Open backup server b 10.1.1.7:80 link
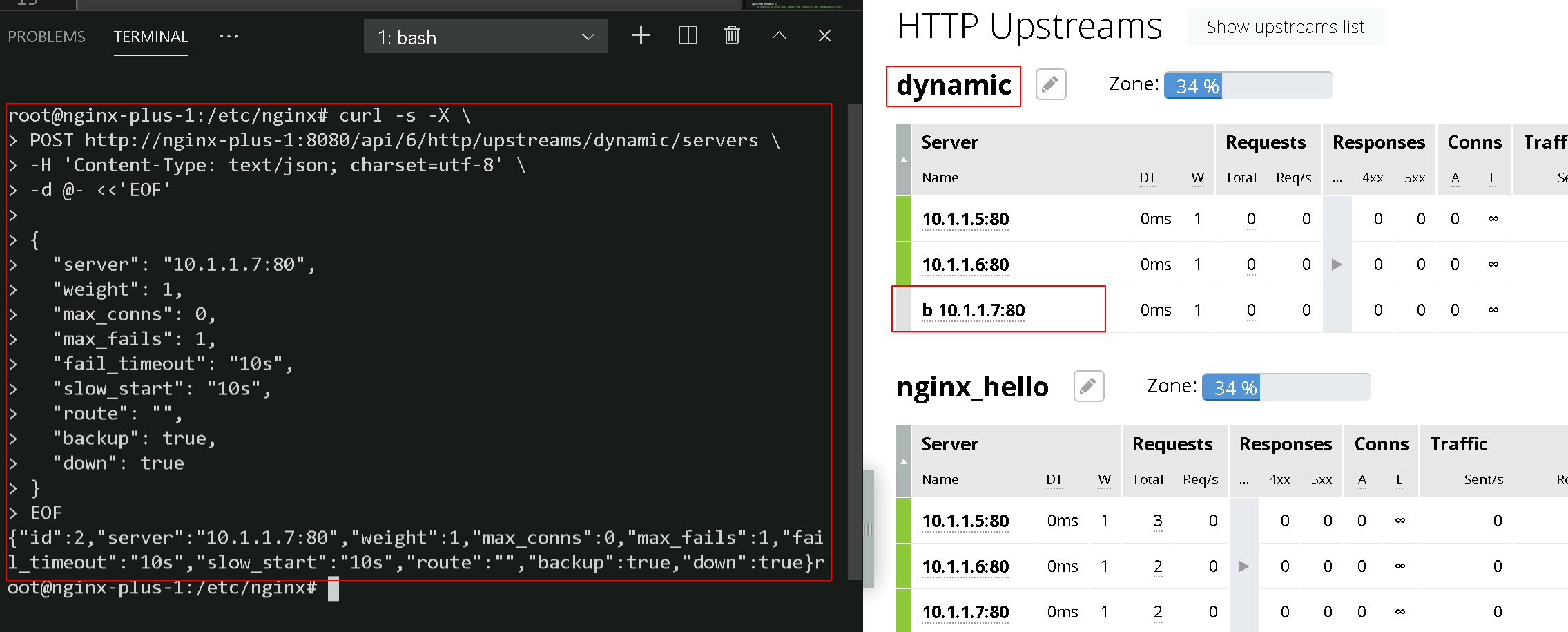 pos(974,310)
